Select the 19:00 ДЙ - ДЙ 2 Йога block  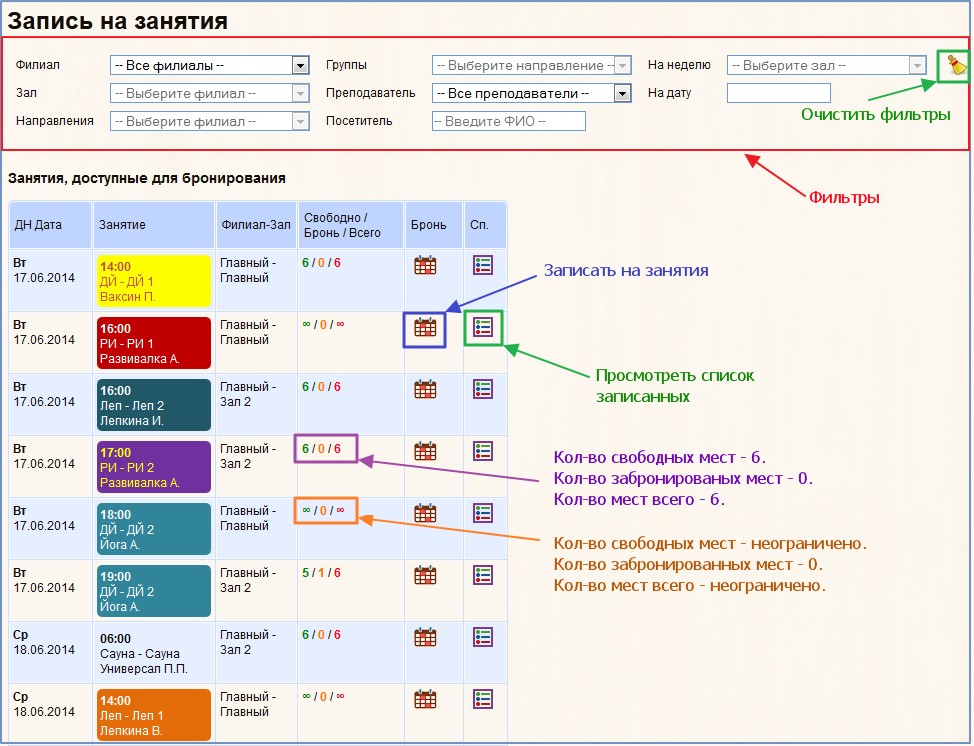[153, 591]
